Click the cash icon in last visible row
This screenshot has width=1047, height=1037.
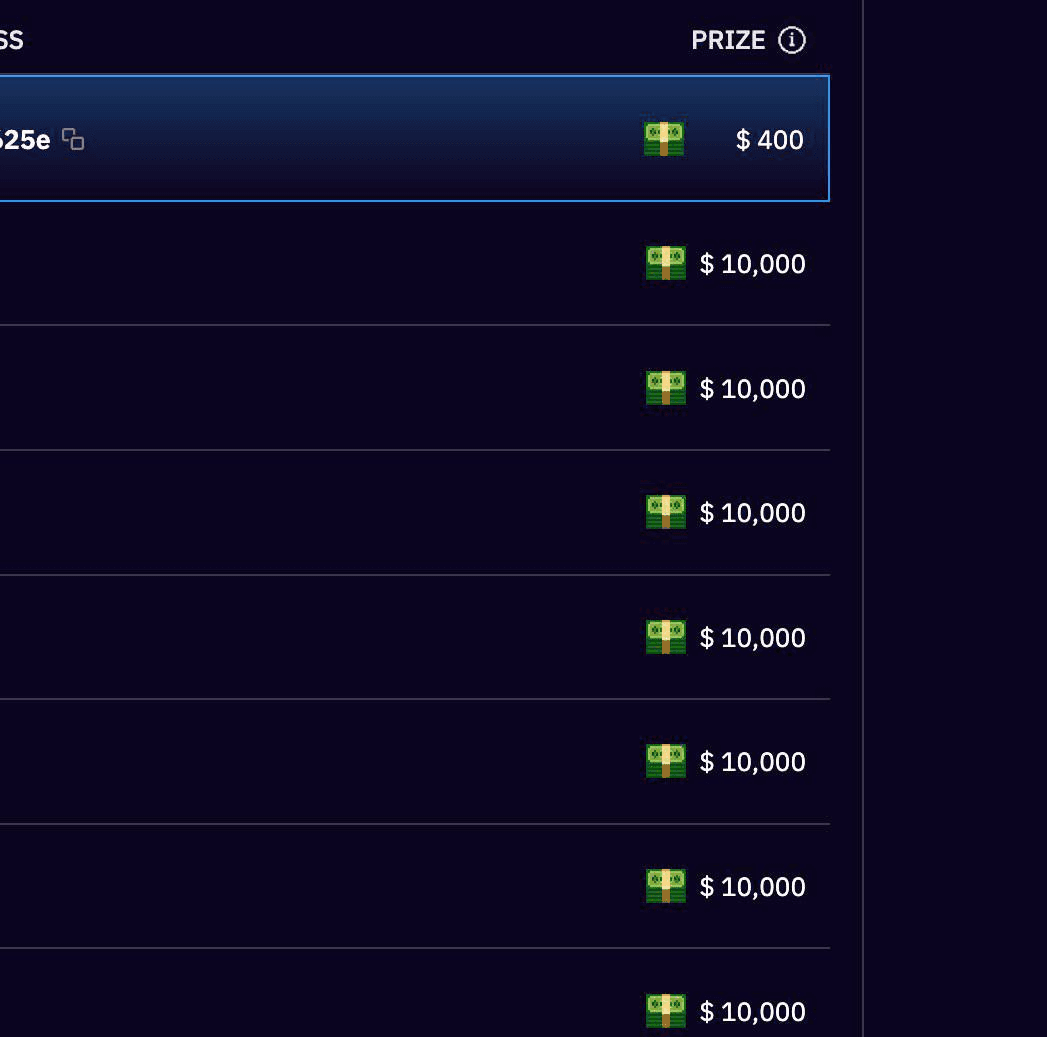click(666, 1011)
